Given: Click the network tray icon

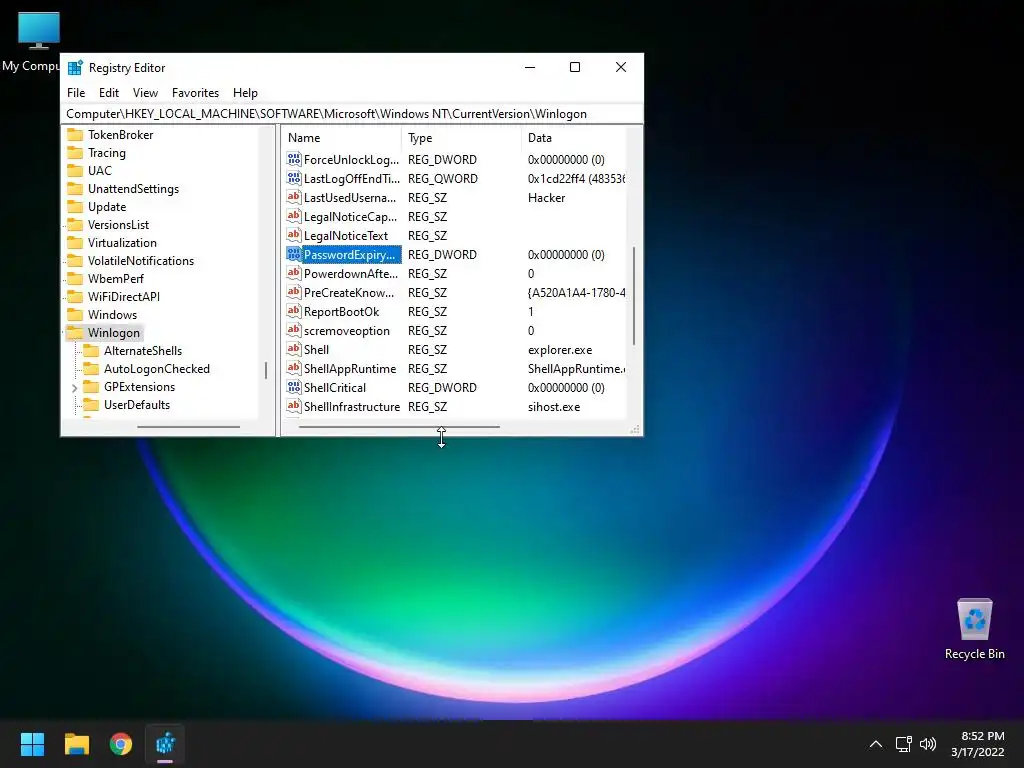Looking at the screenshot, I should [x=903, y=744].
